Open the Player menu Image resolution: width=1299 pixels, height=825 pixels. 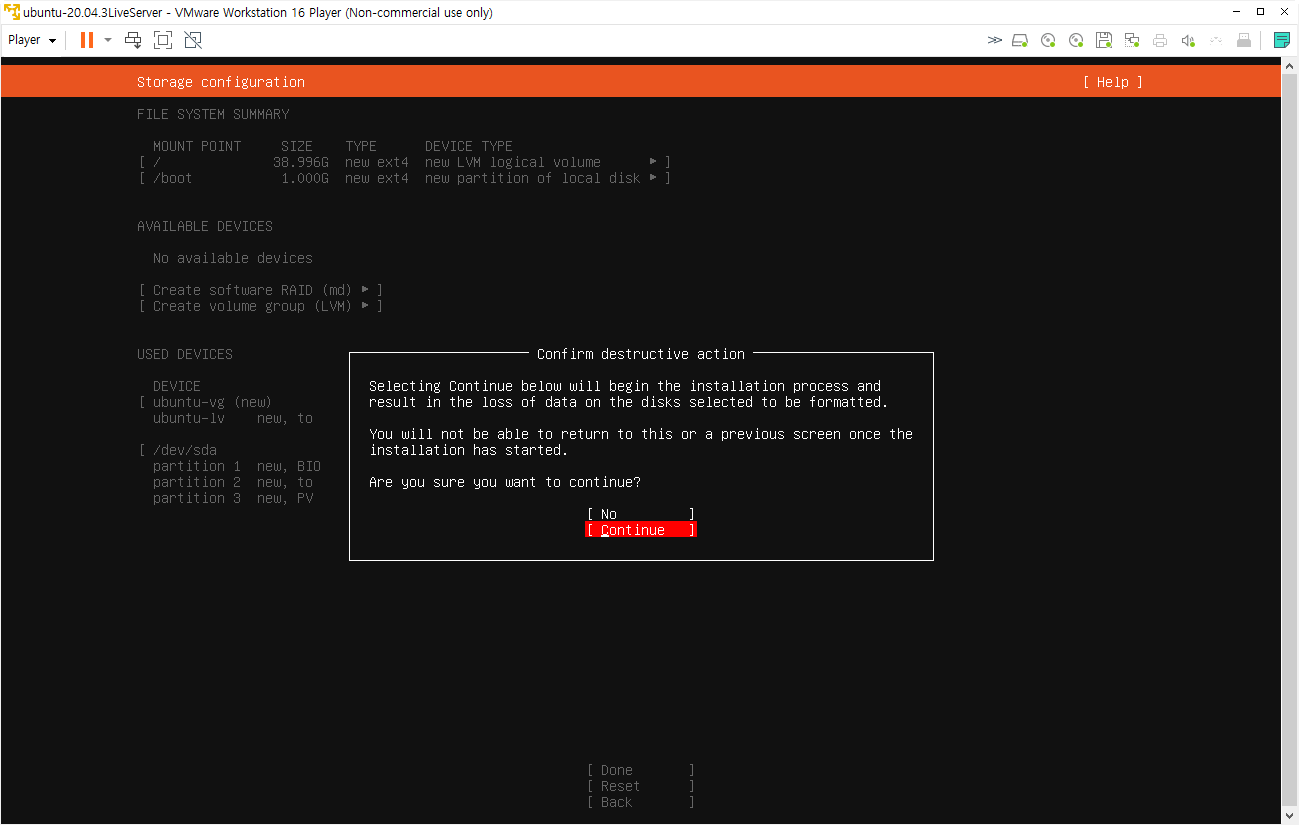coord(32,40)
